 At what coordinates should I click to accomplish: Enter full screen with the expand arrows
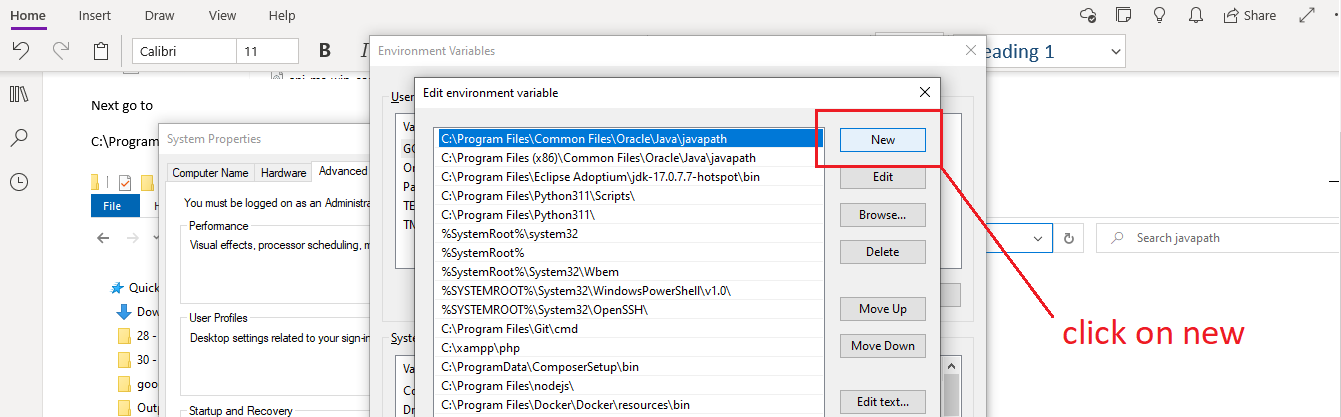click(x=1306, y=15)
